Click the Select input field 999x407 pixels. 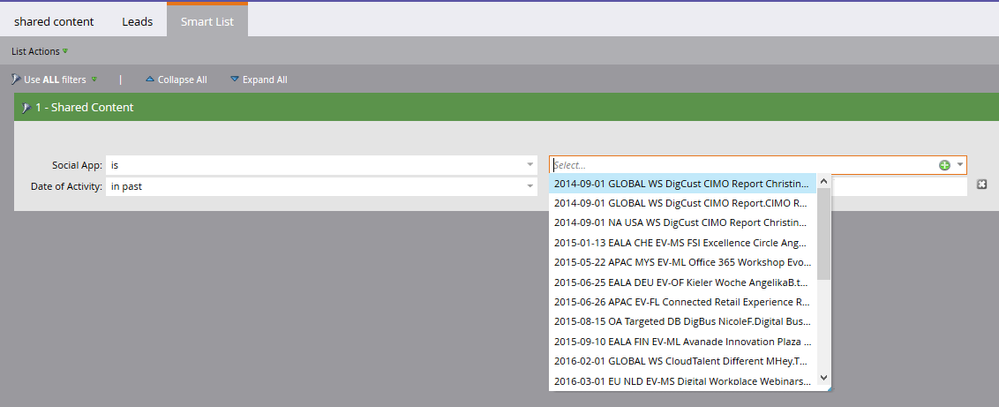coord(740,165)
